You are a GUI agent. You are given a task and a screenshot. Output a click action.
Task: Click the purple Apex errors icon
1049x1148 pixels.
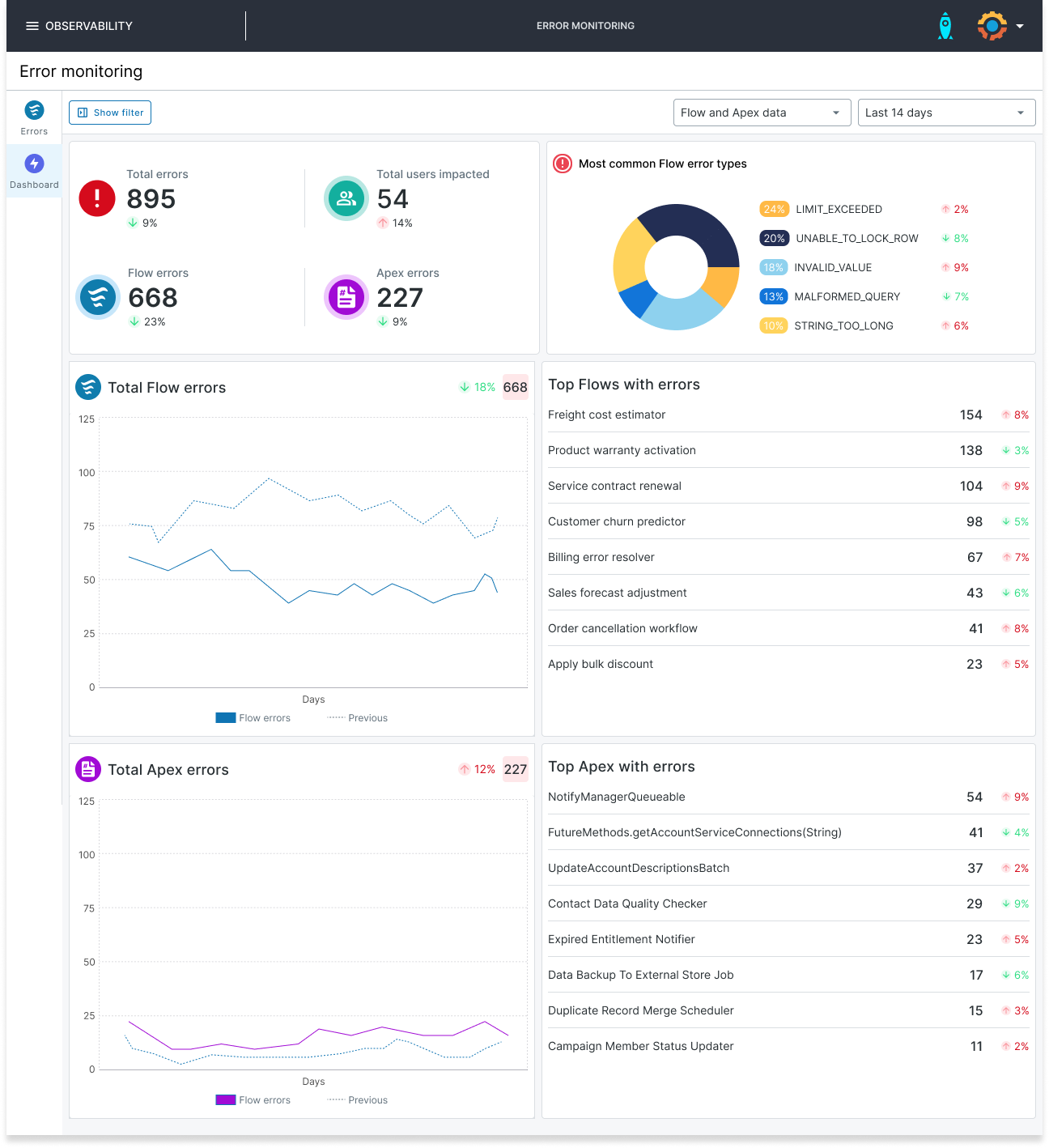pos(346,297)
